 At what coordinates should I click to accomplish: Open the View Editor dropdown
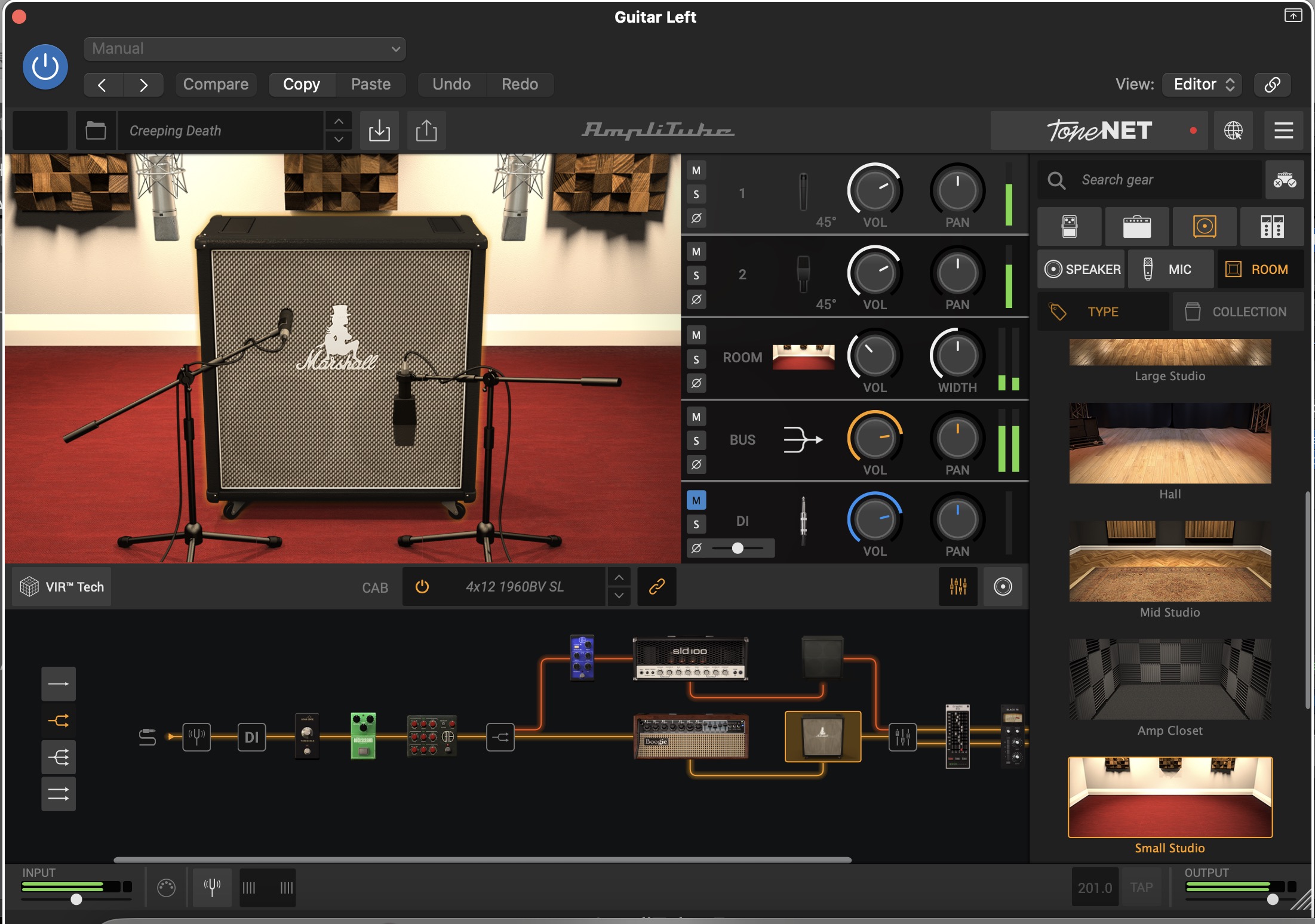click(x=1202, y=84)
